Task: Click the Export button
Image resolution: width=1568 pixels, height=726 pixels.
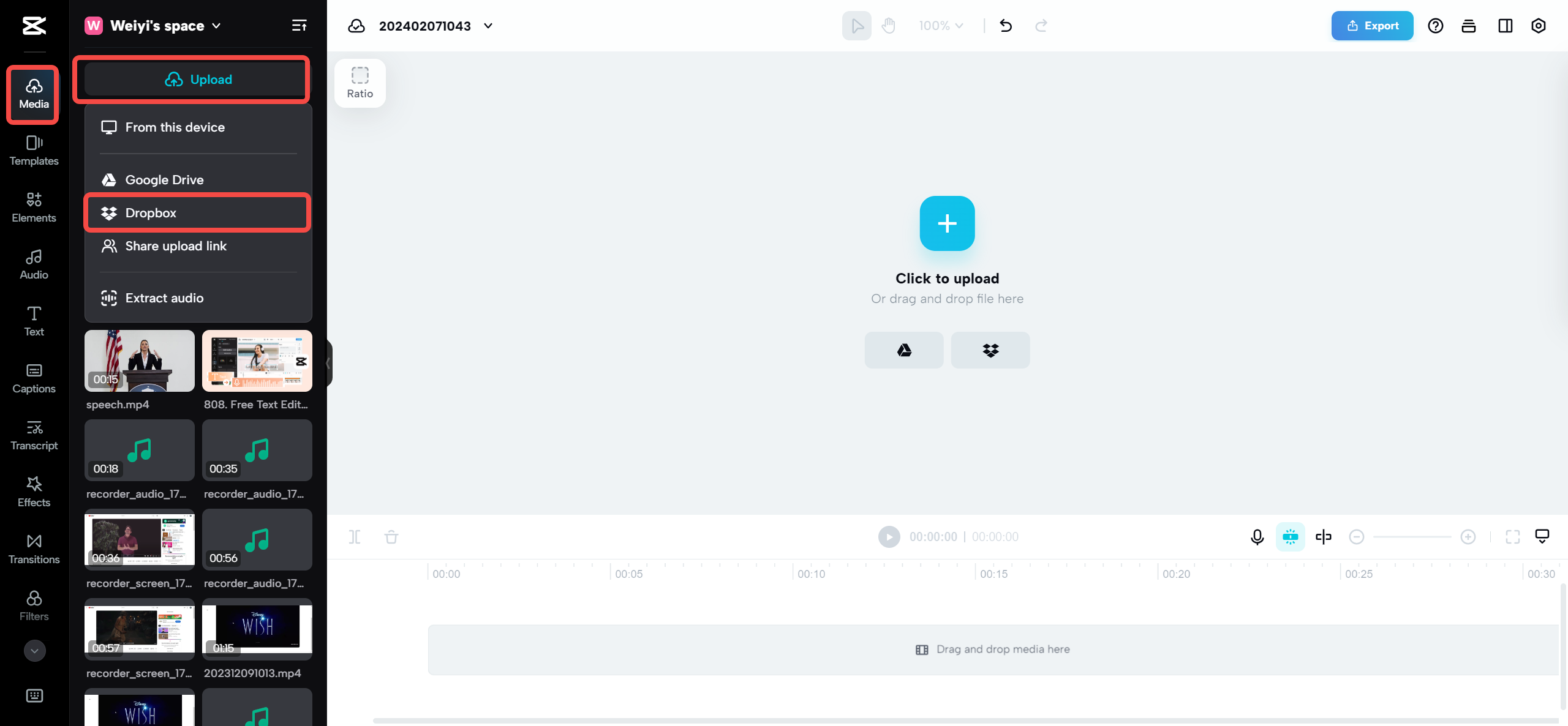Action: [x=1372, y=26]
